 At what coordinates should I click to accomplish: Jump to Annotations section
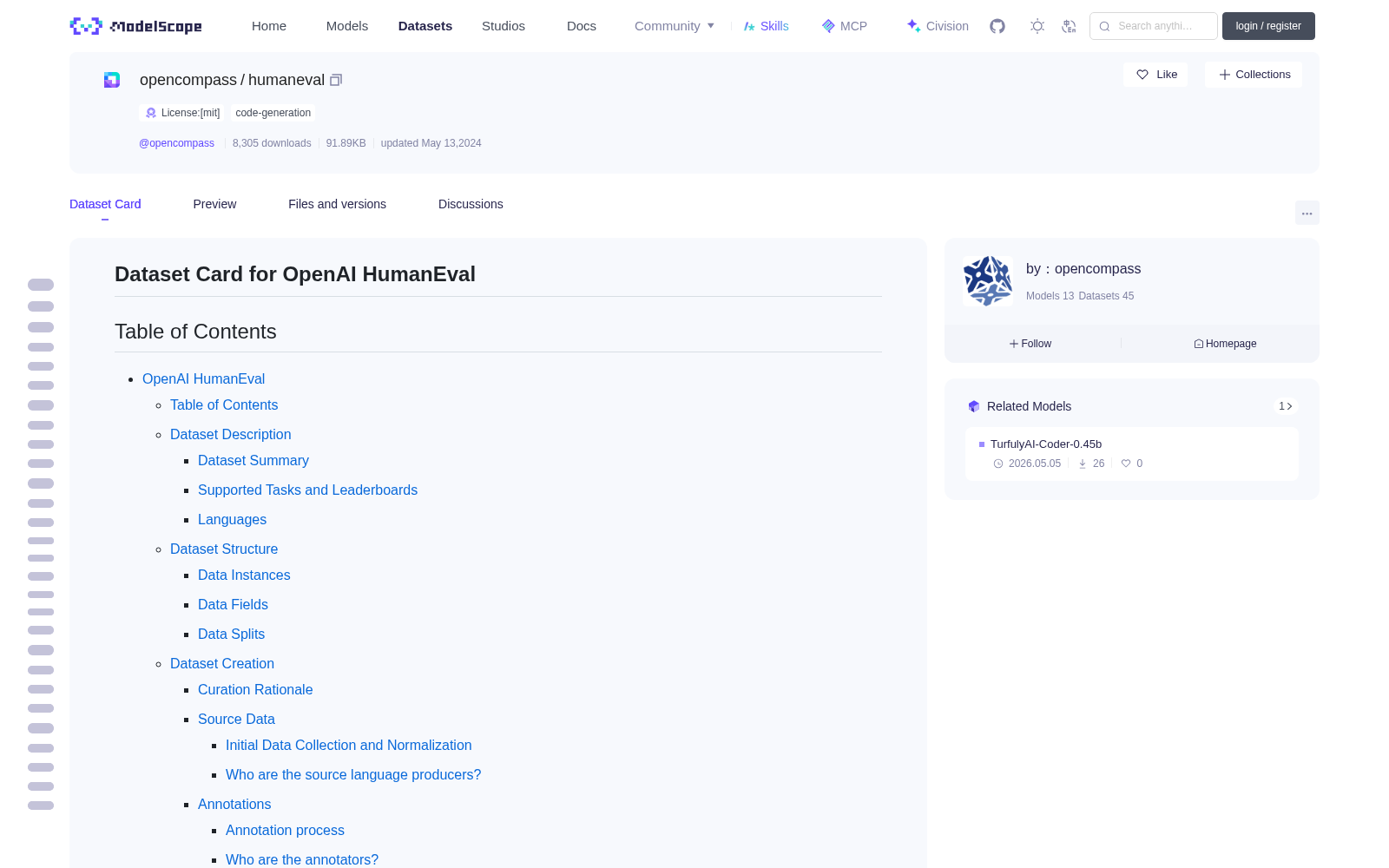click(x=234, y=804)
